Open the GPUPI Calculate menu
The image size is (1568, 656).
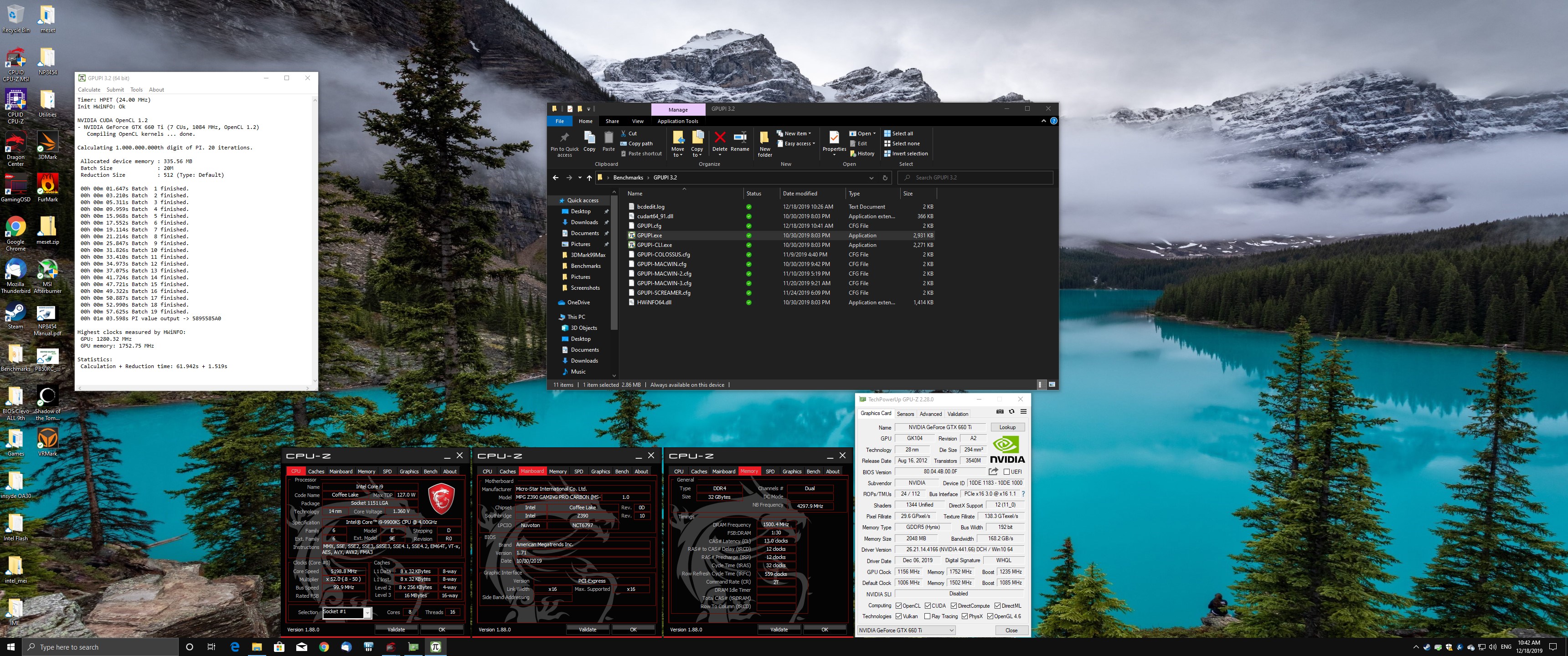click(89, 89)
